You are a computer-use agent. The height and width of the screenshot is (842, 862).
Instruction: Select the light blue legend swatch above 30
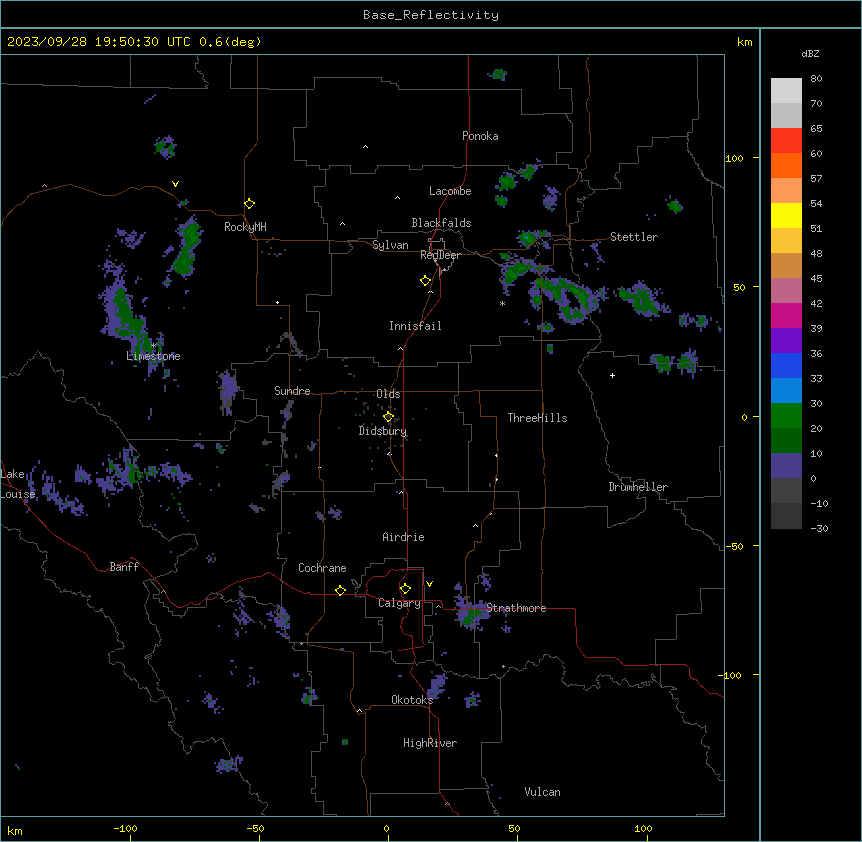786,390
